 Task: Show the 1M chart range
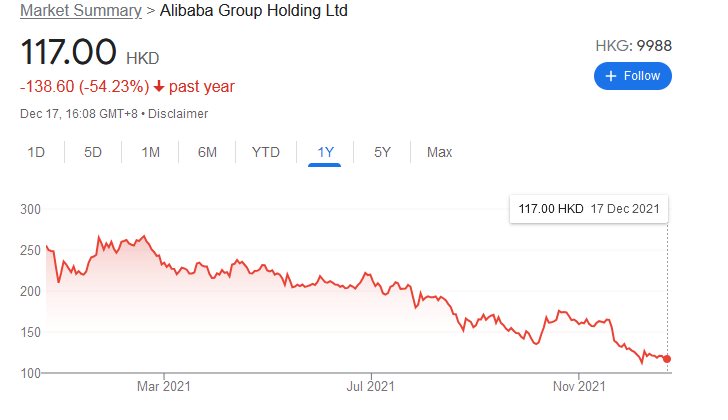tap(151, 152)
